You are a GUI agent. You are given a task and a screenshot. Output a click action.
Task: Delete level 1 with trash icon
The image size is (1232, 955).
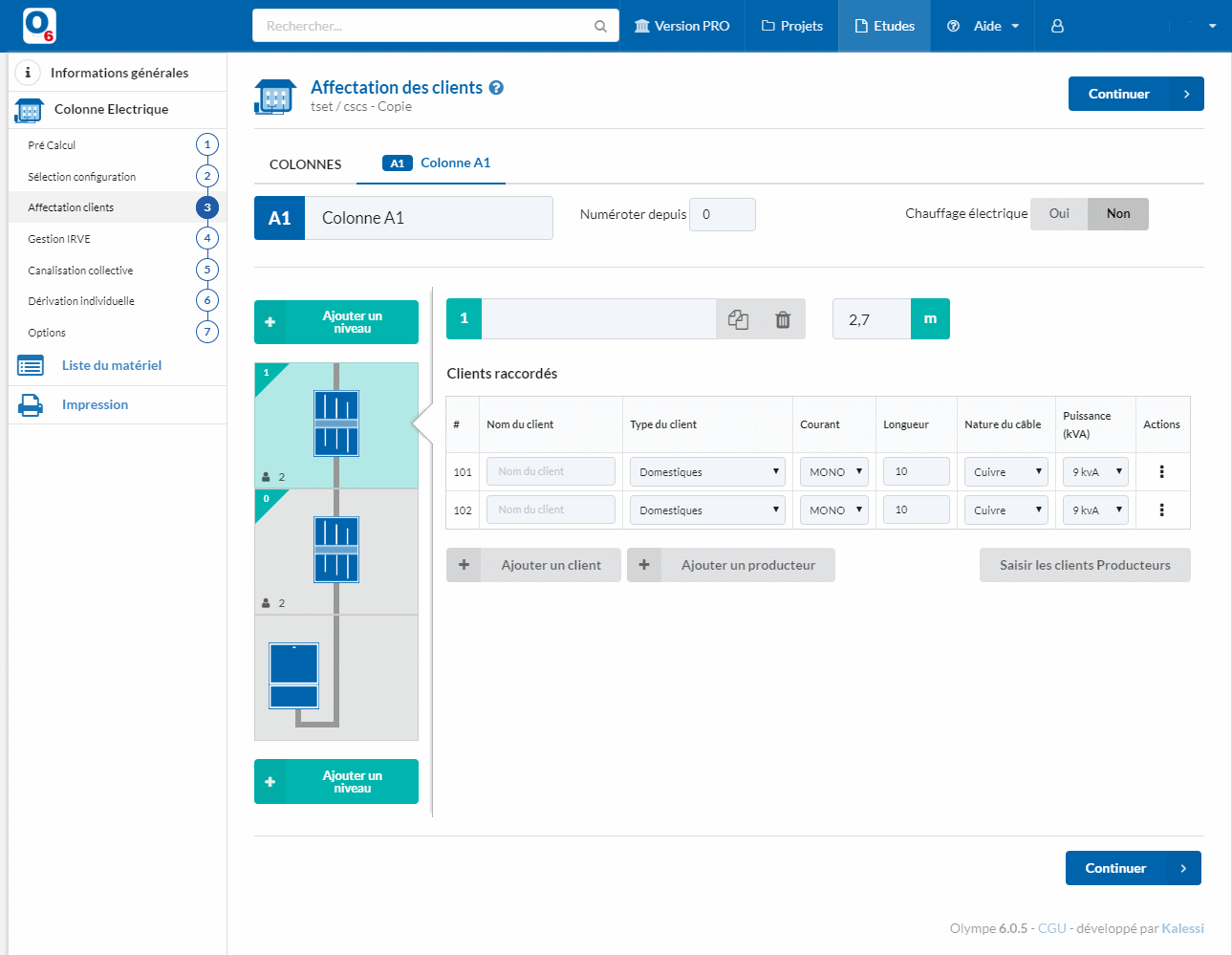[x=783, y=319]
